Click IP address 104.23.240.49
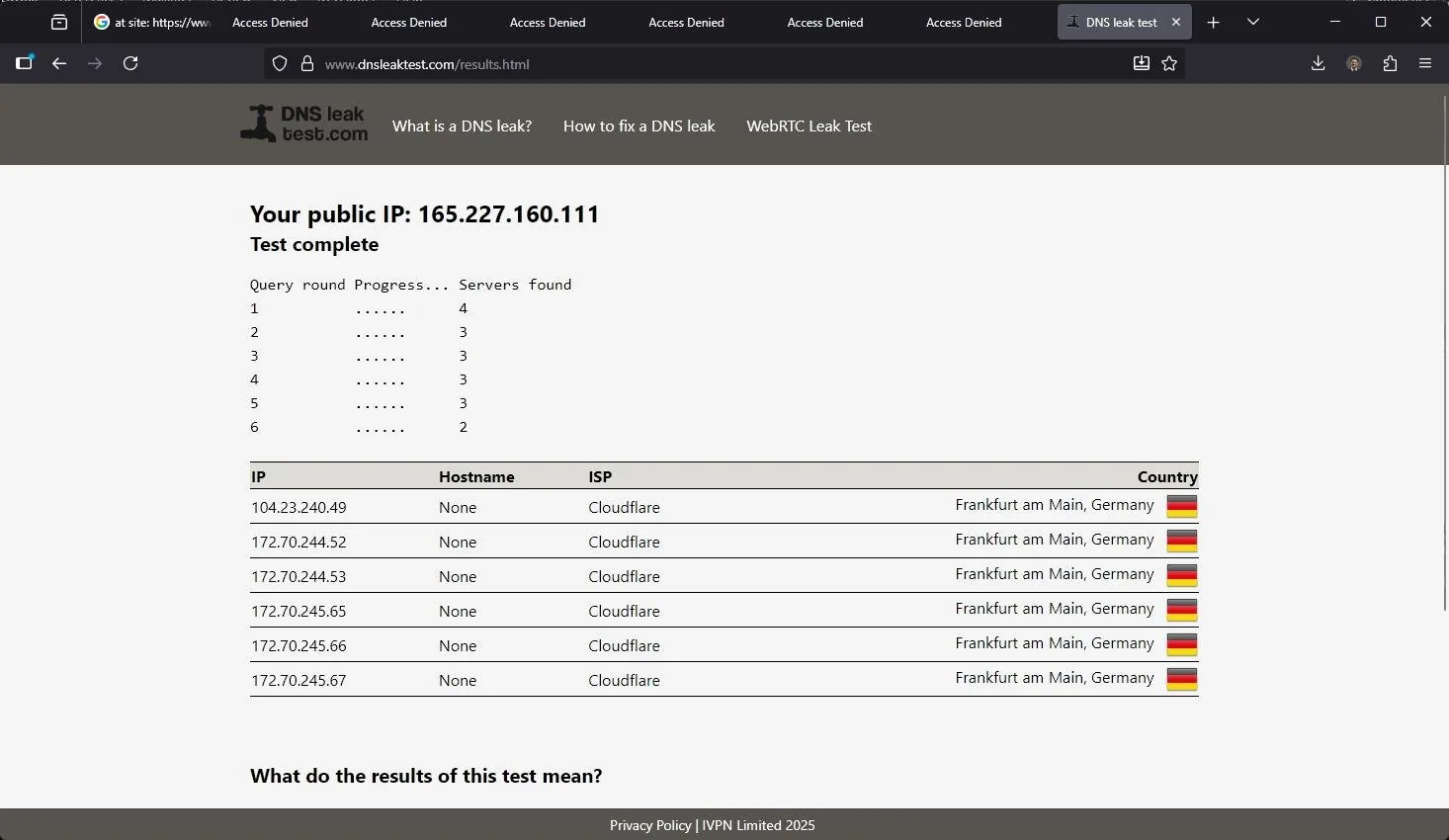 [298, 507]
